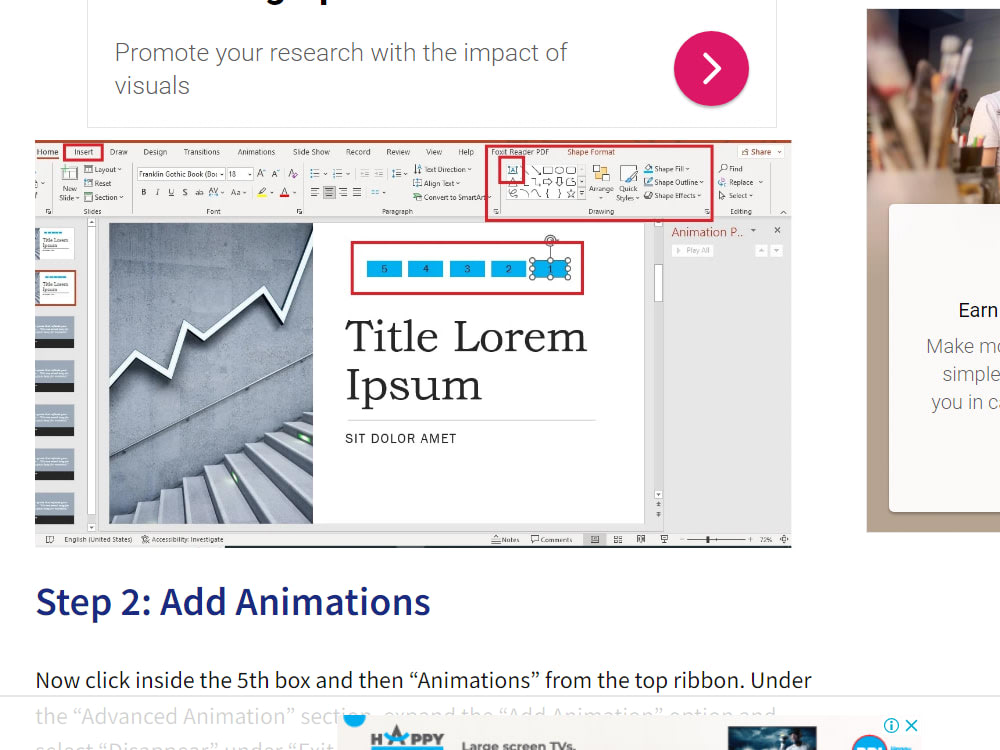Viewport: 1000px width, 750px height.
Task: Open the Shape Effects dropdown
Action: (x=672, y=196)
